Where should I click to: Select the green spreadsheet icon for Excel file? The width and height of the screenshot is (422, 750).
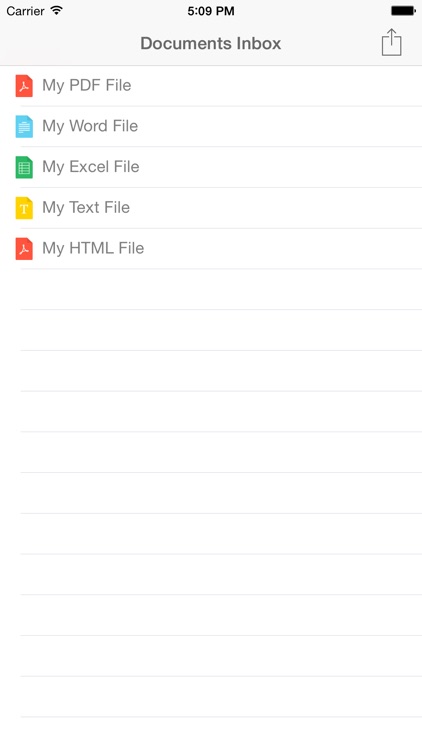(24, 167)
